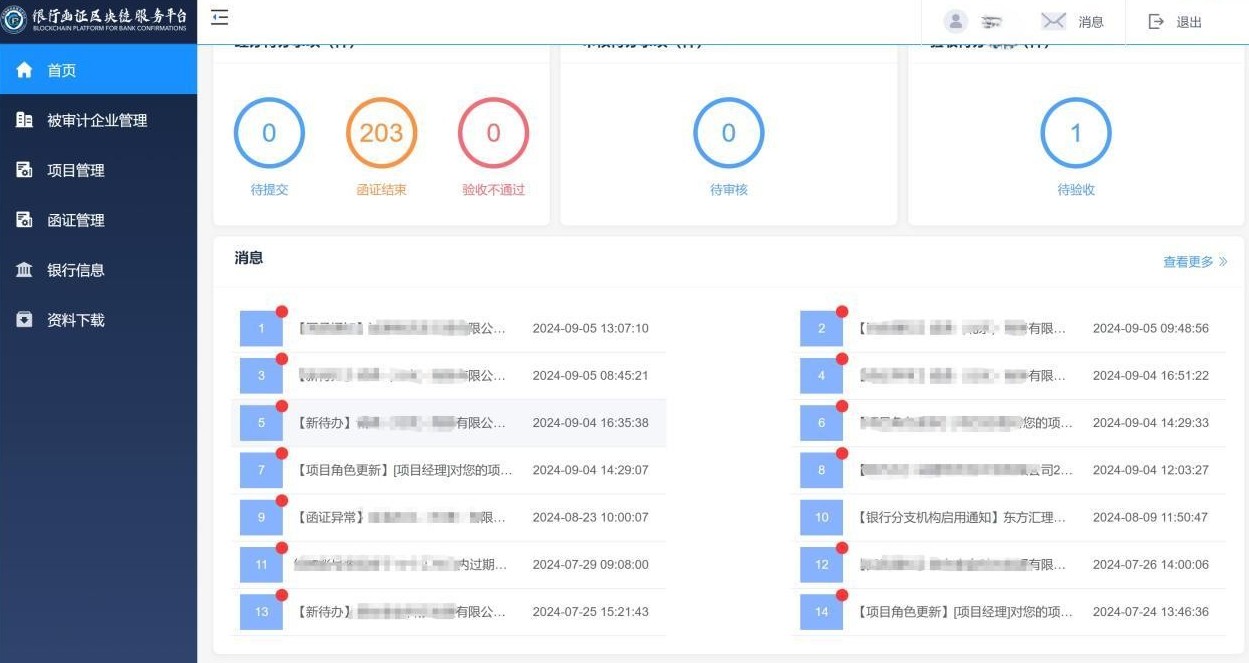The height and width of the screenshot is (663, 1249).
Task: Click the 待提交 count circle
Action: point(269,133)
